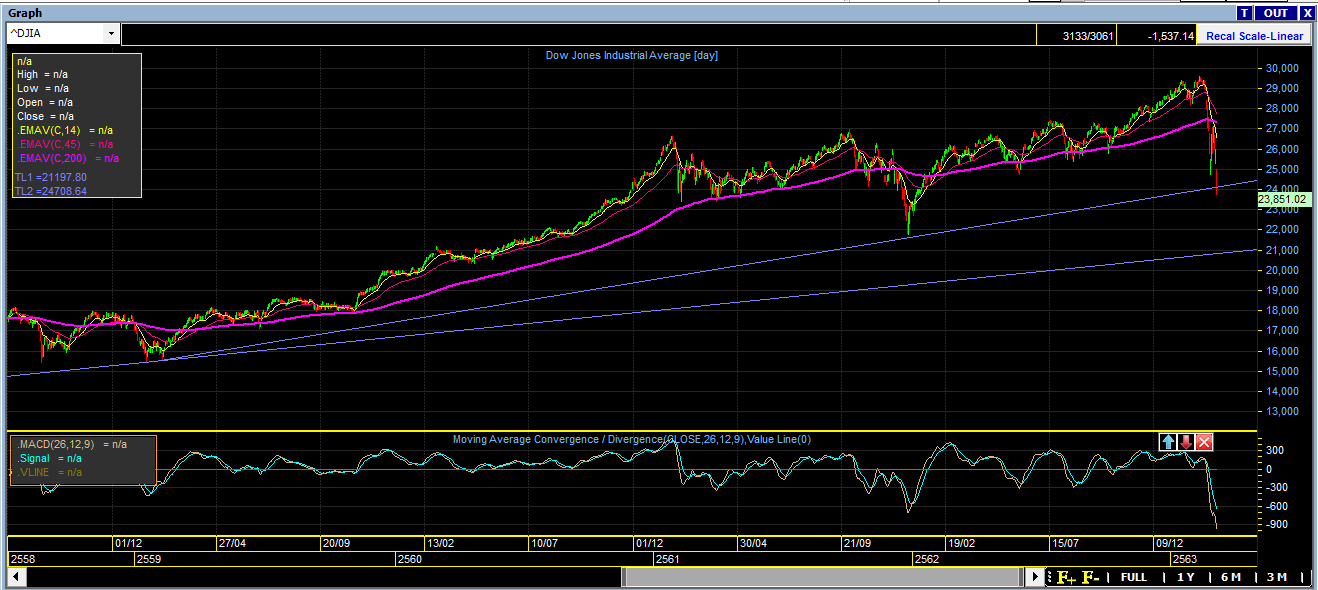Click the 2561 year marker
Screen dimensions: 1318x590
pos(667,559)
